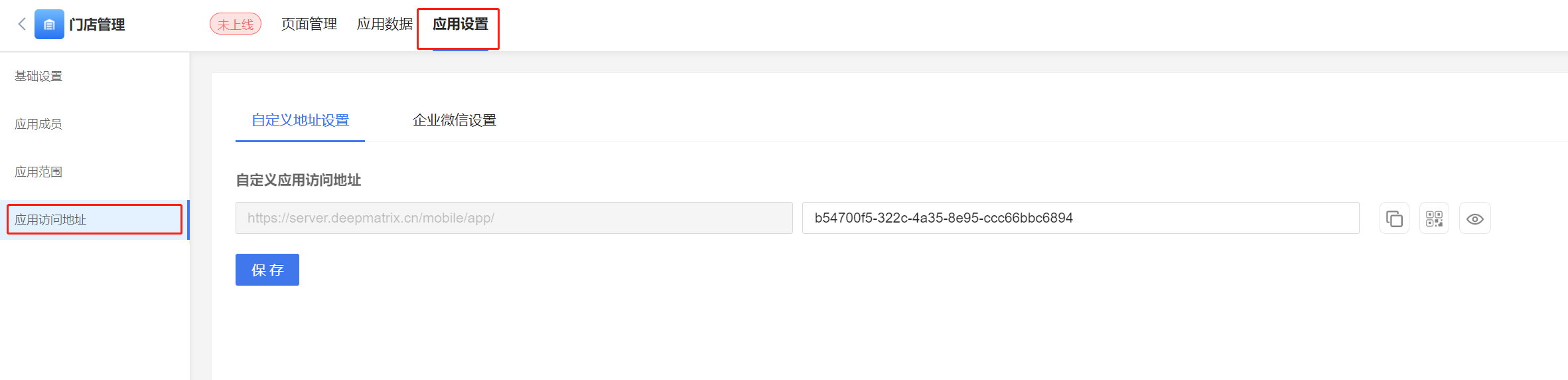
Task: Go to 应用成员 in the sidebar
Action: 38,124
